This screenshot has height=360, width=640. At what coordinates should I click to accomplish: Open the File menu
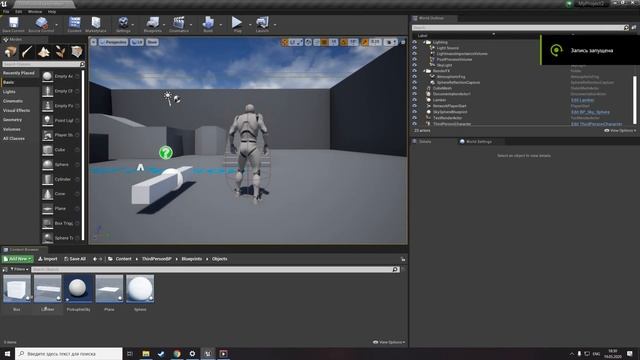[x=6, y=11]
